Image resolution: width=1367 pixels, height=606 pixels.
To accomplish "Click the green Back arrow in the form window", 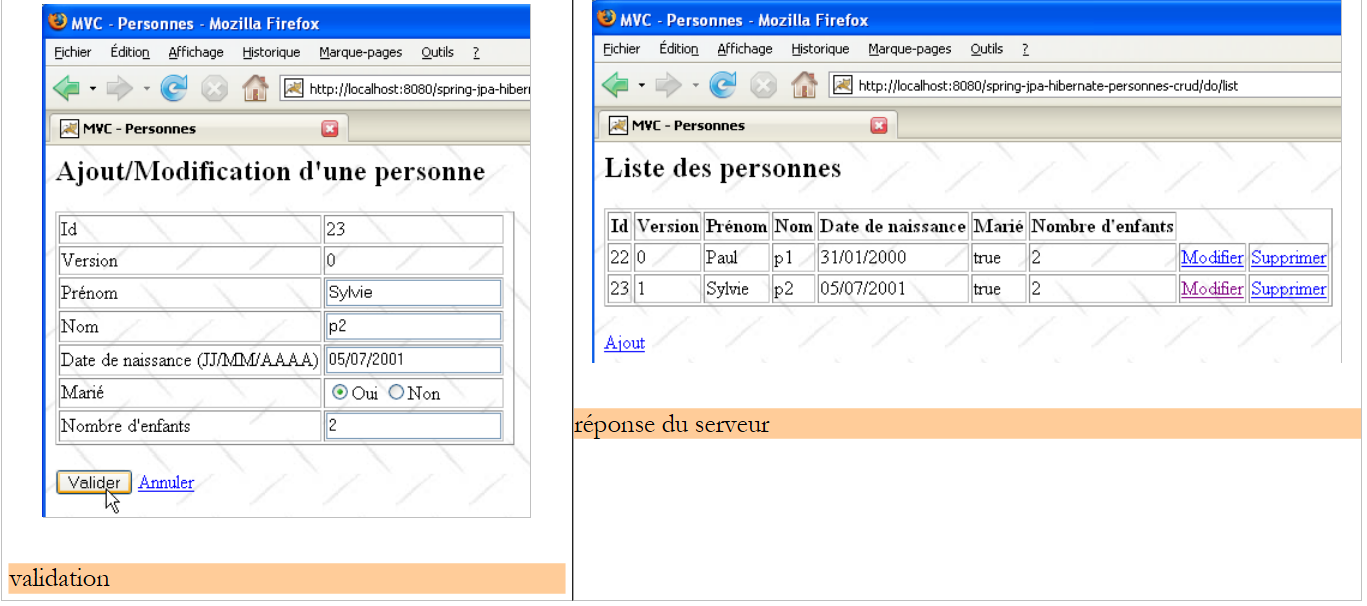I will tap(66, 89).
